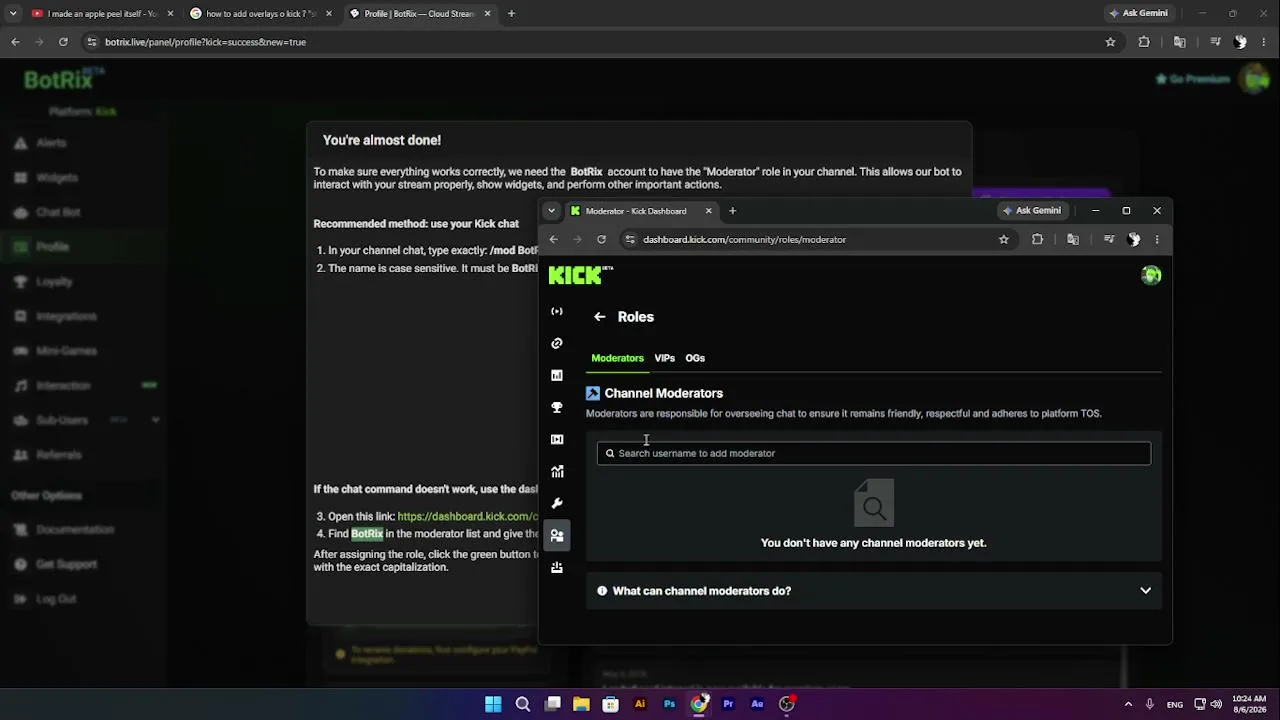Open Windows taskbar search

522,704
